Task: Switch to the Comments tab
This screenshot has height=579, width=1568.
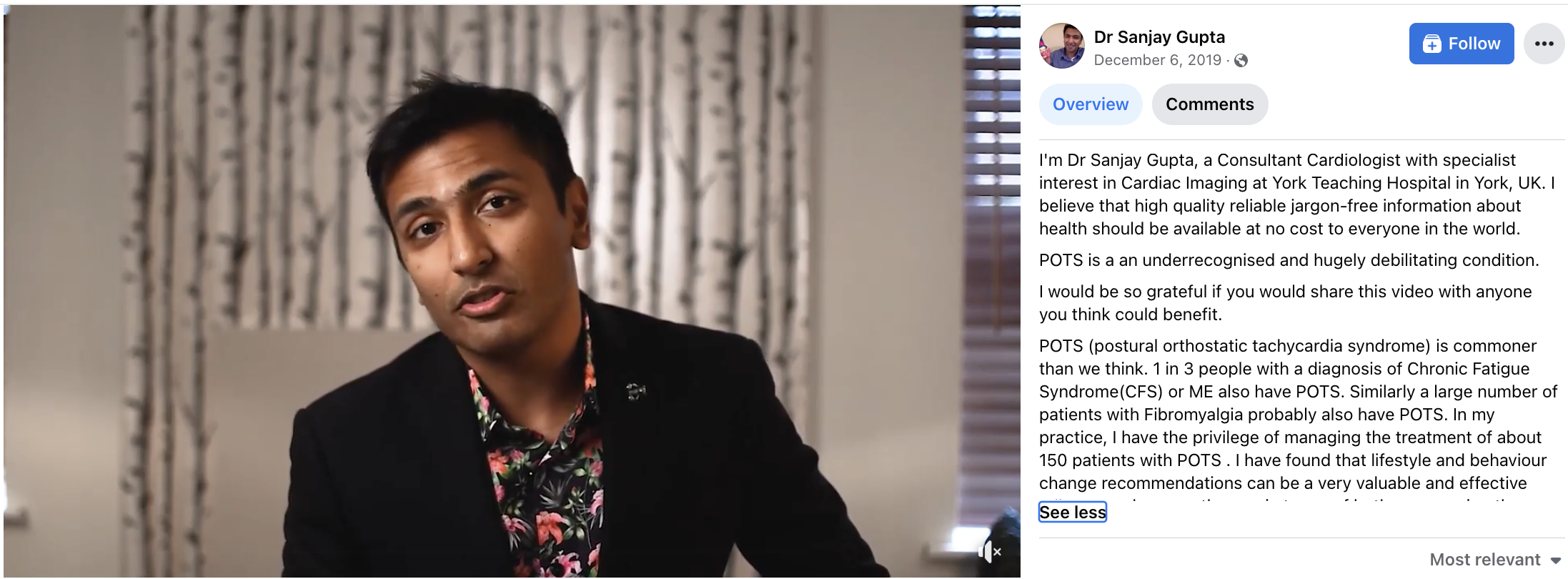Action: (1209, 104)
